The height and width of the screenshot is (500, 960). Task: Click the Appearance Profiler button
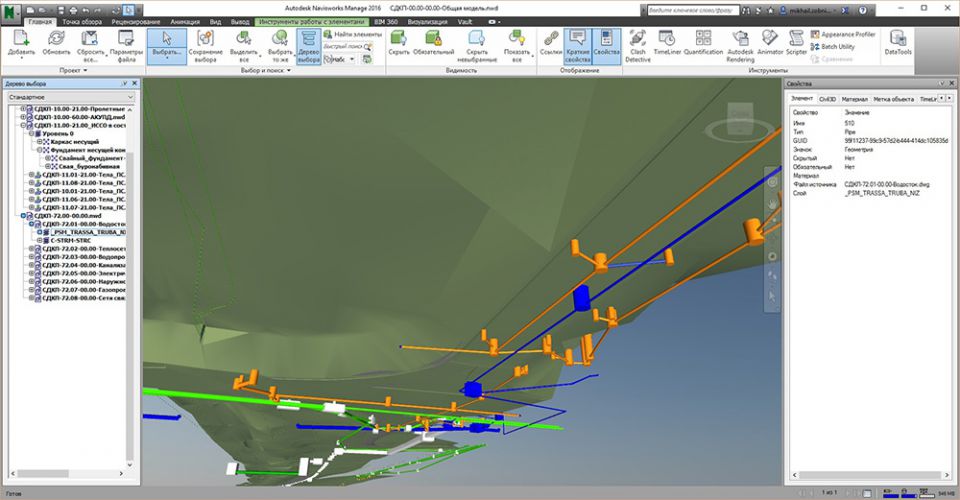pyautogui.click(x=842, y=34)
